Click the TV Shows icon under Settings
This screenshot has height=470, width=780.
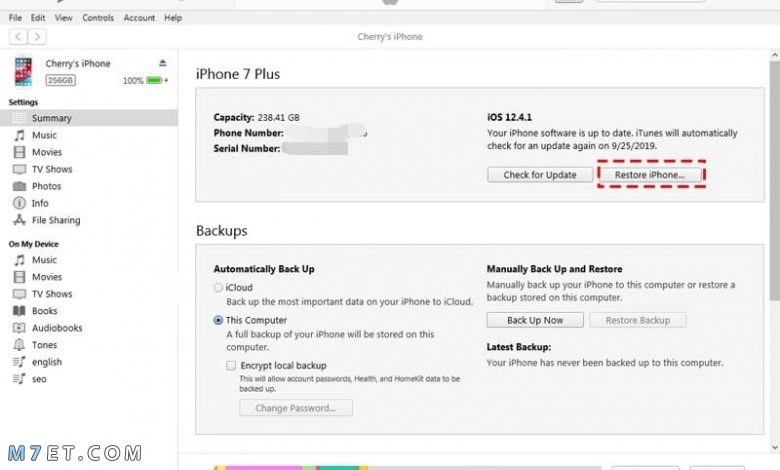tap(19, 170)
